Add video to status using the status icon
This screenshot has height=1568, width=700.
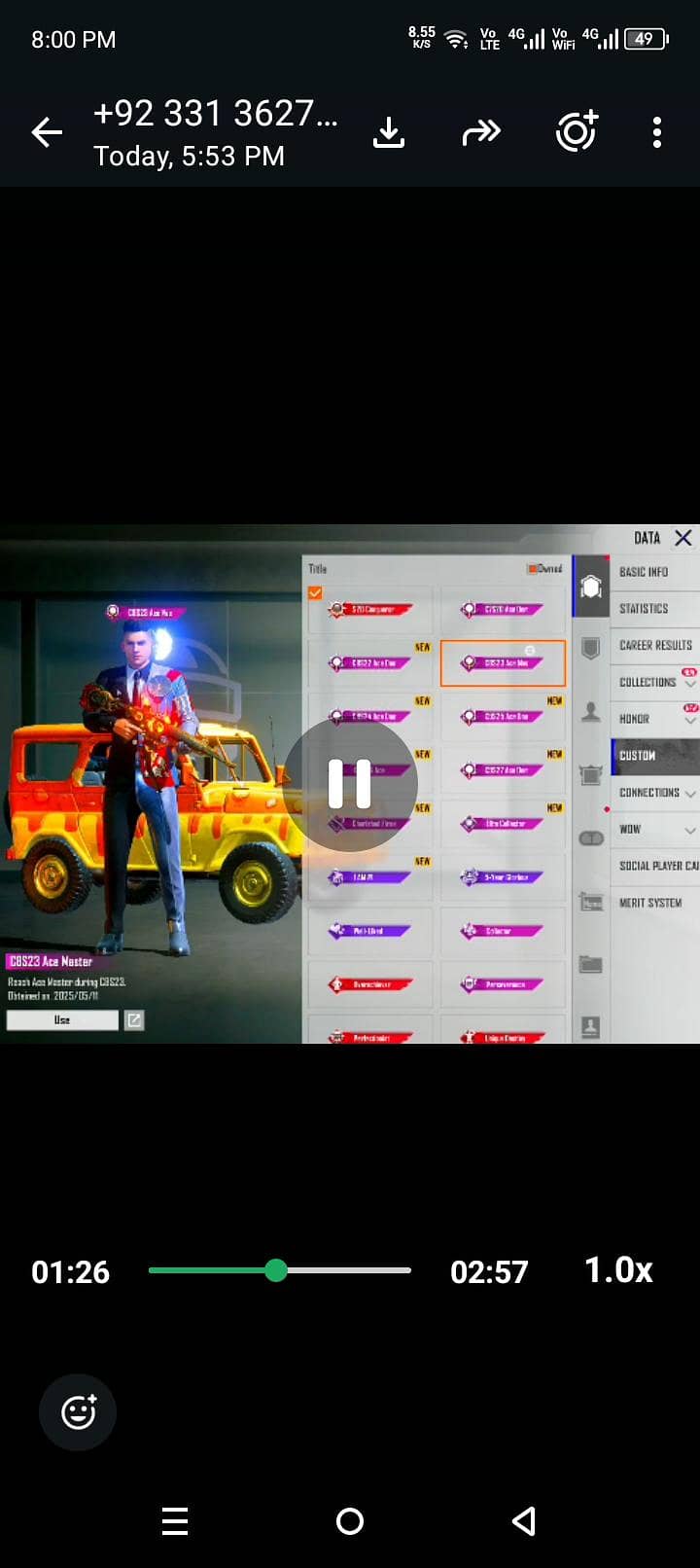coord(577,131)
